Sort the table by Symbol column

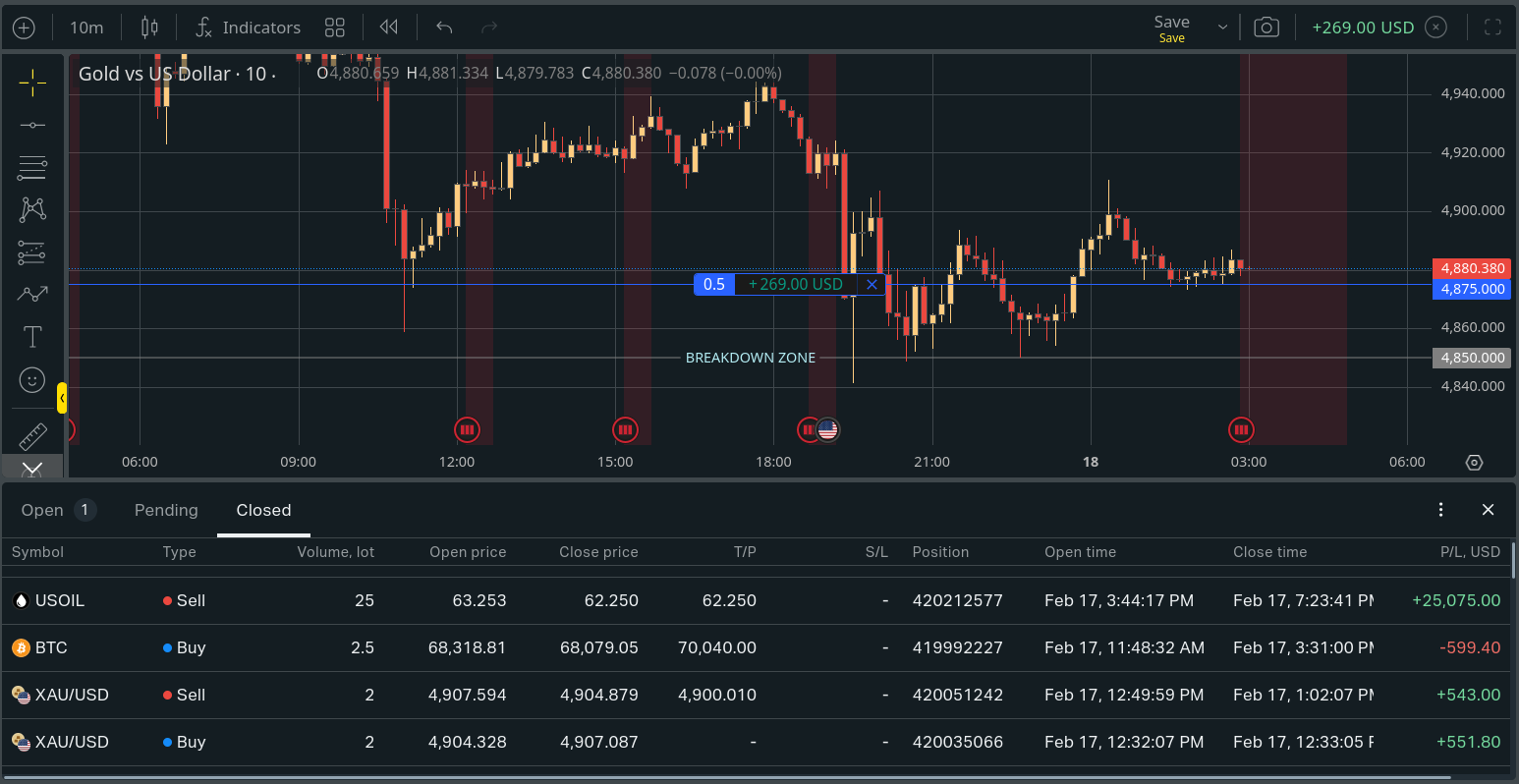pos(37,552)
